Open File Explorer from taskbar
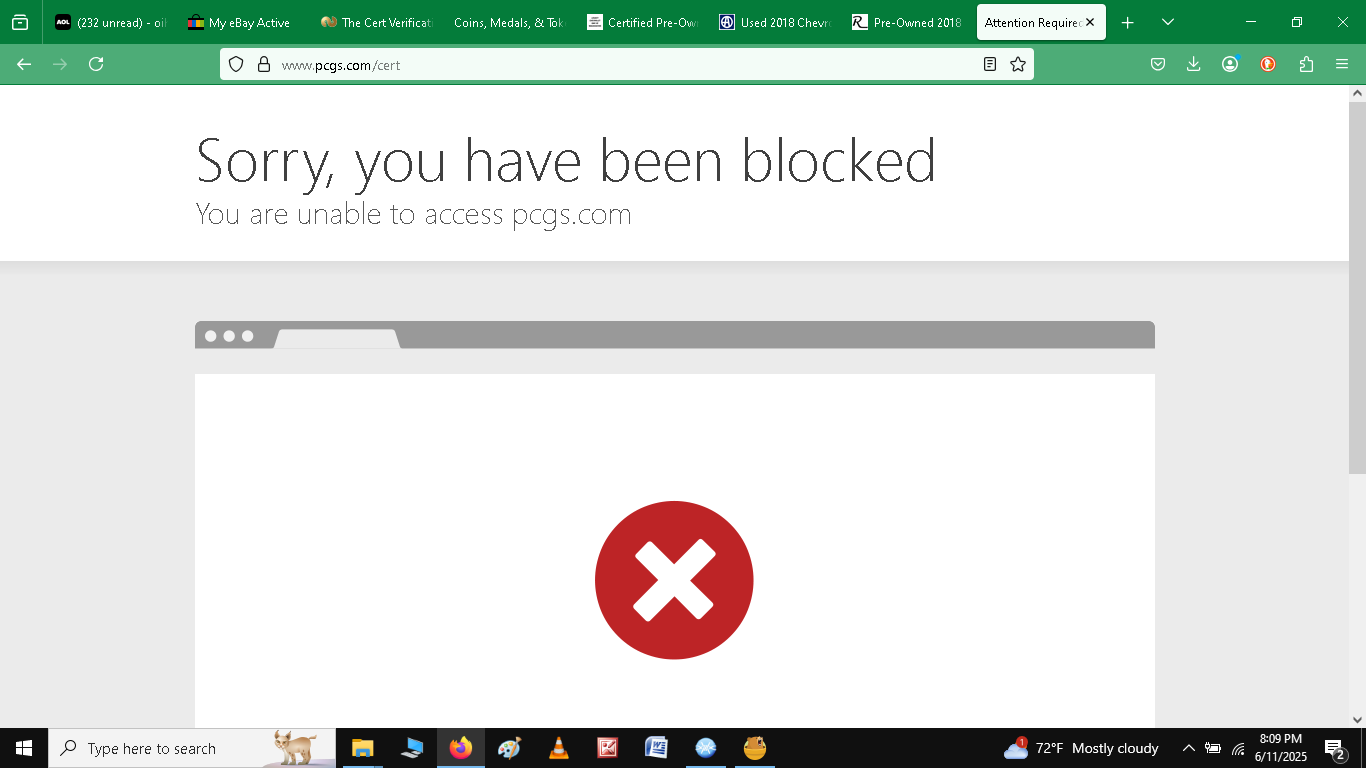1366x768 pixels. (x=362, y=748)
